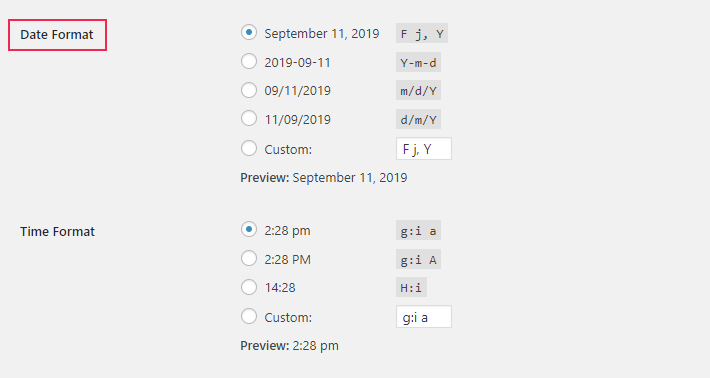The width and height of the screenshot is (710, 378).
Task: Click the custom date format text field
Action: click(424, 148)
